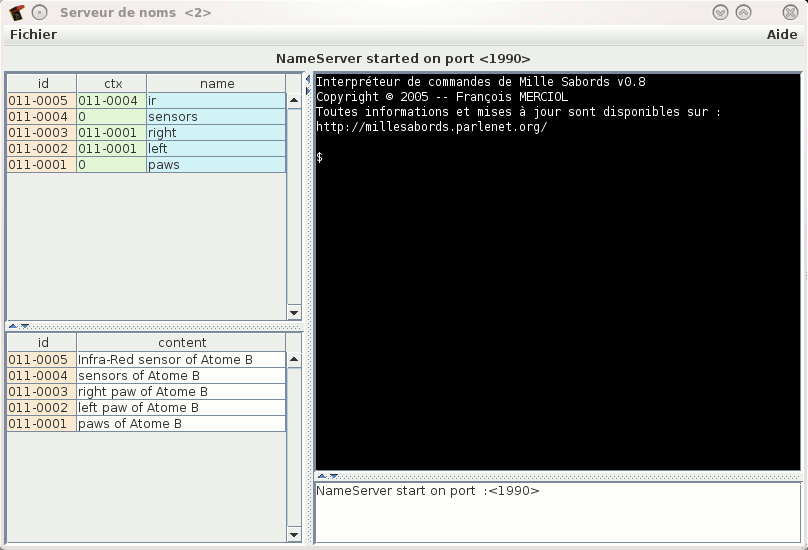Collapse left panel with the splitter left arrow
The width and height of the screenshot is (808, 550).
308,79
